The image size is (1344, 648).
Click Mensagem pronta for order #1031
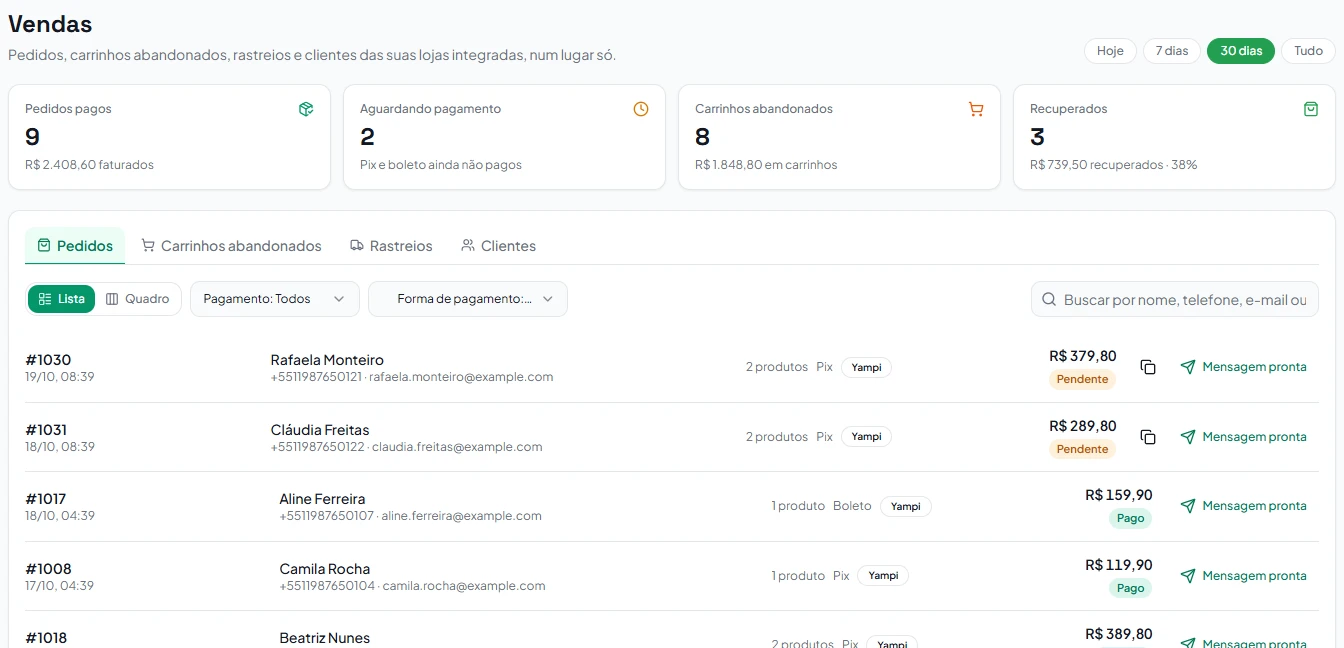click(x=1243, y=437)
